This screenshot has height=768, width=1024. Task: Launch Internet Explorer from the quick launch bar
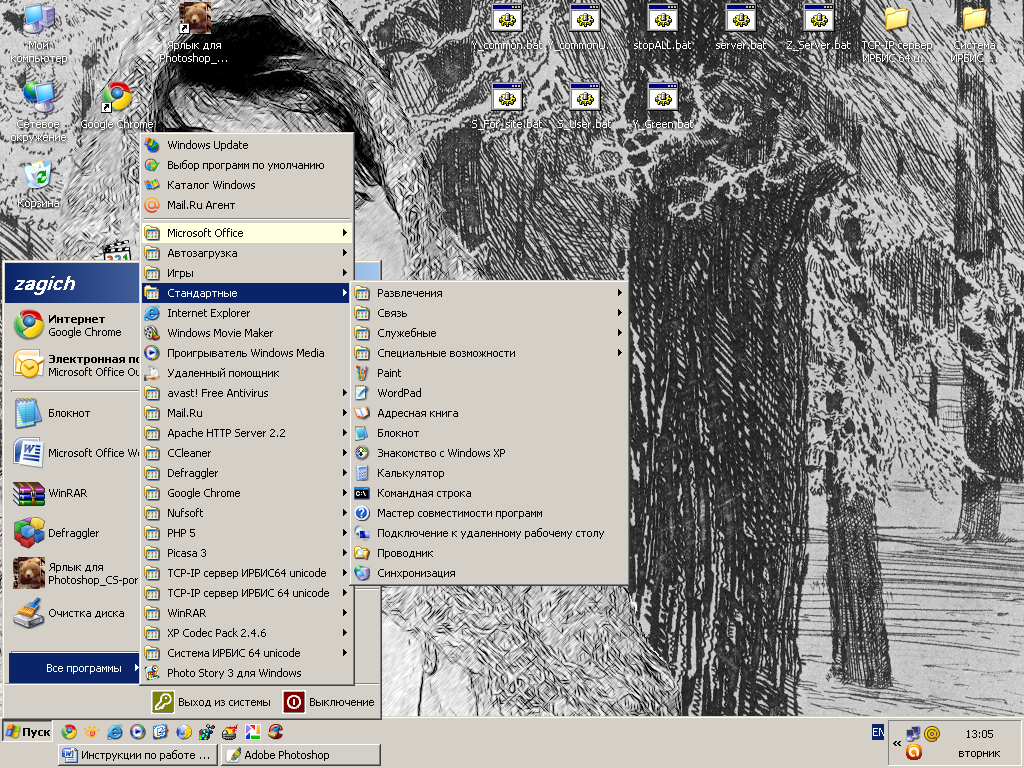[x=114, y=732]
